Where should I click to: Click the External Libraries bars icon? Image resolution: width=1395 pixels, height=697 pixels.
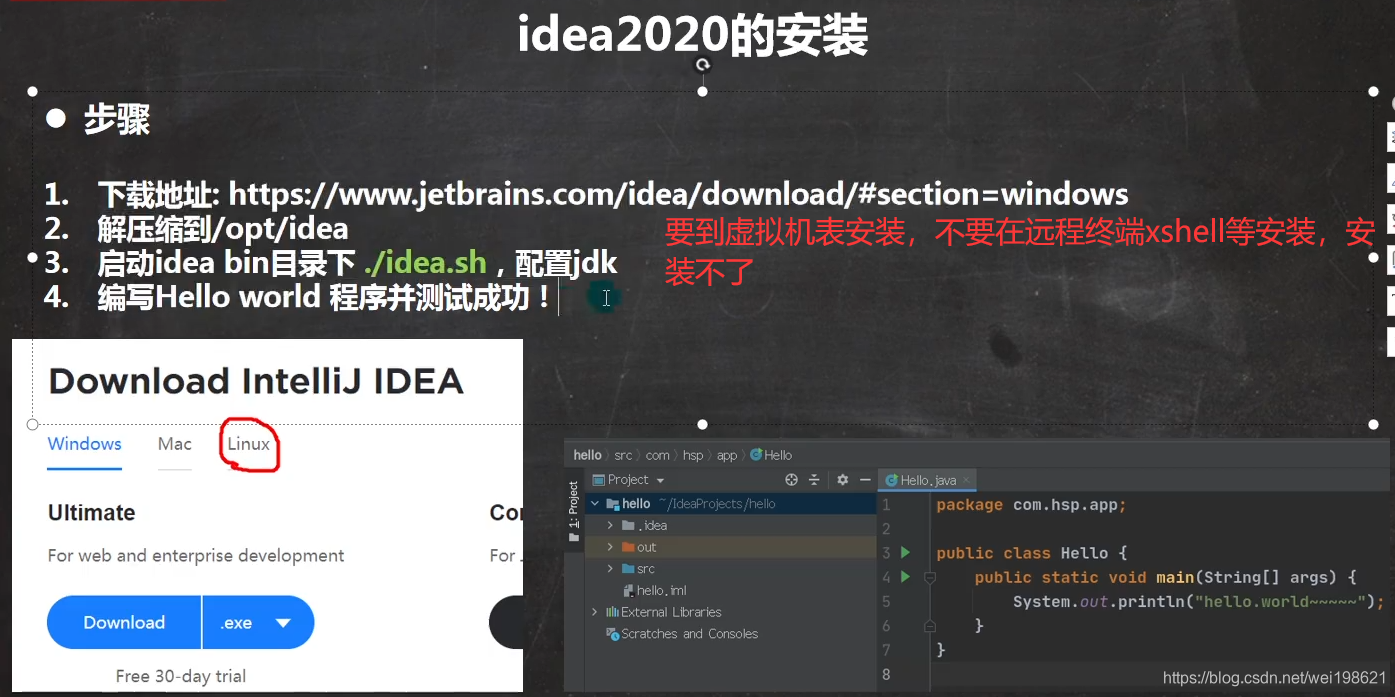pos(612,612)
